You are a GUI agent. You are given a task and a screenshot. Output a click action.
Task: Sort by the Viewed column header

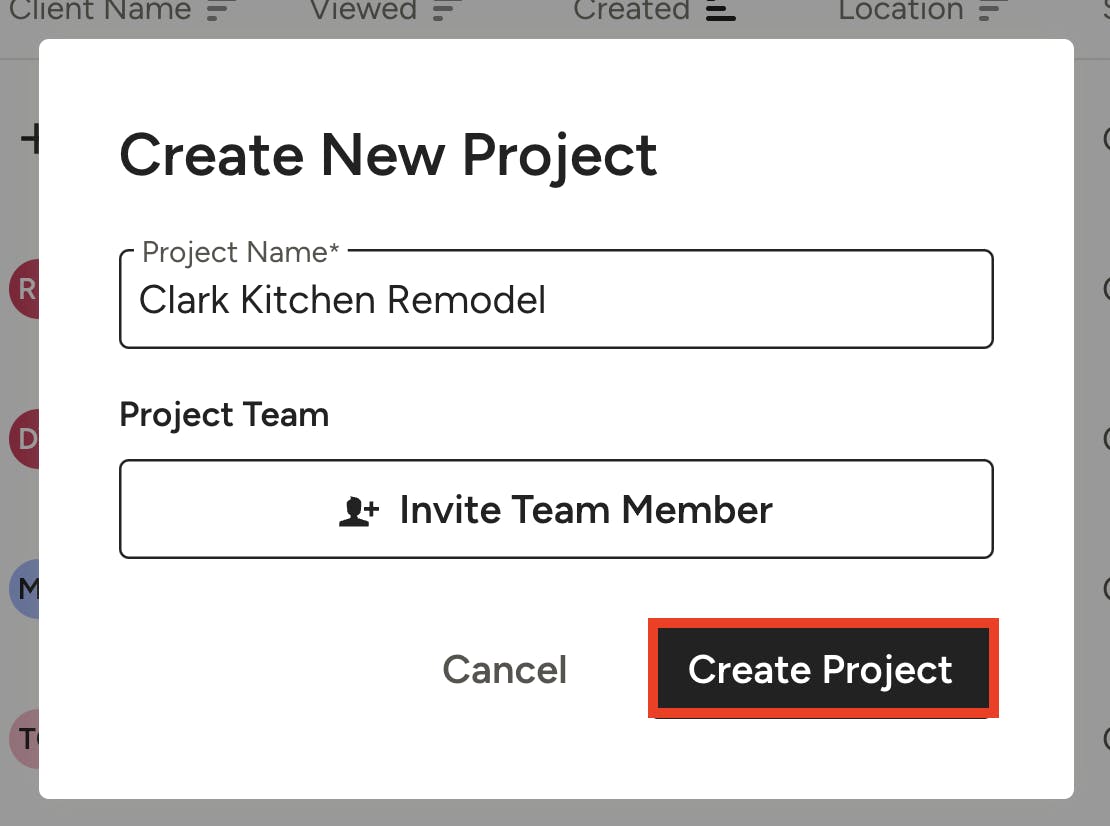tap(363, 10)
